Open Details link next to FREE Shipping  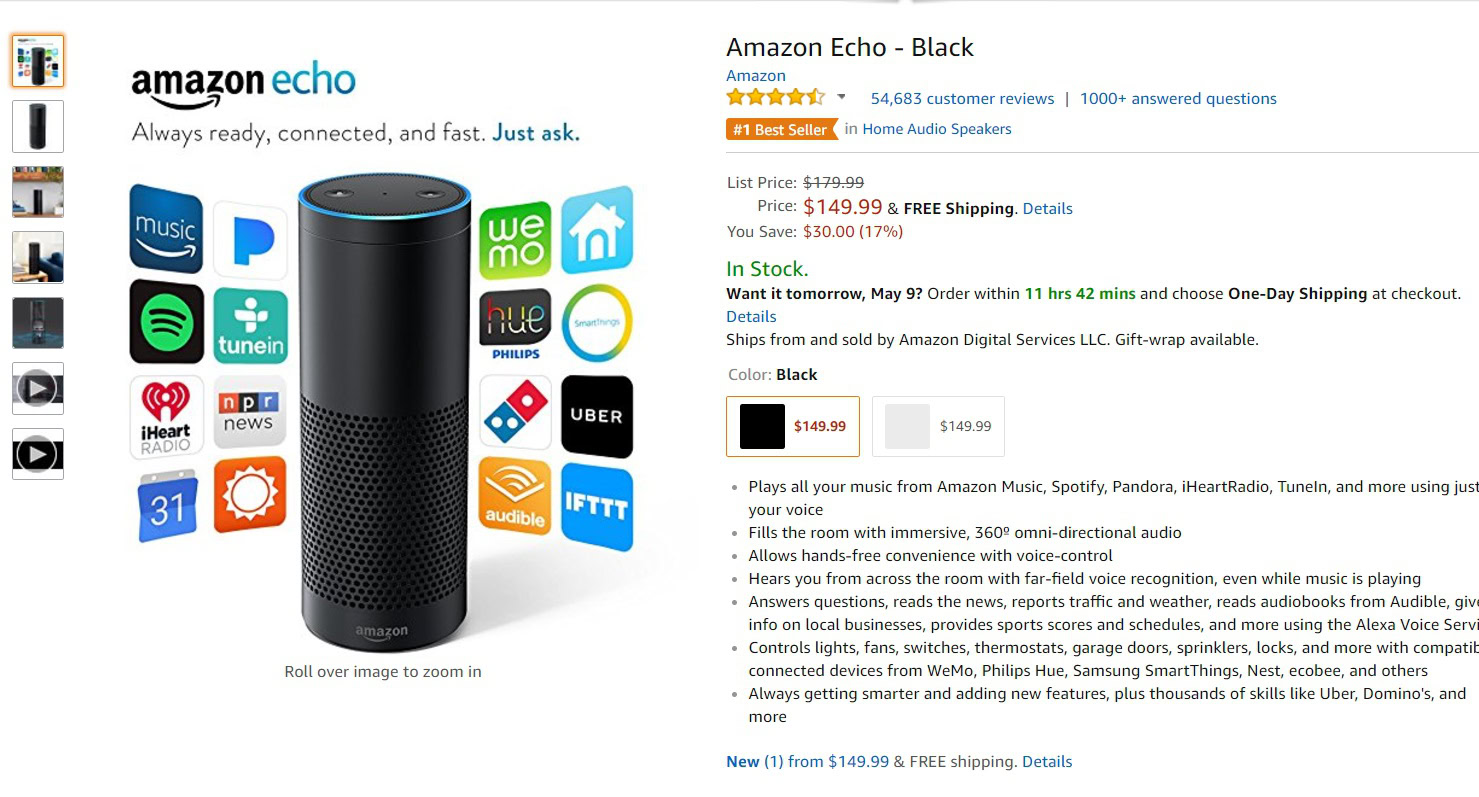1047,209
